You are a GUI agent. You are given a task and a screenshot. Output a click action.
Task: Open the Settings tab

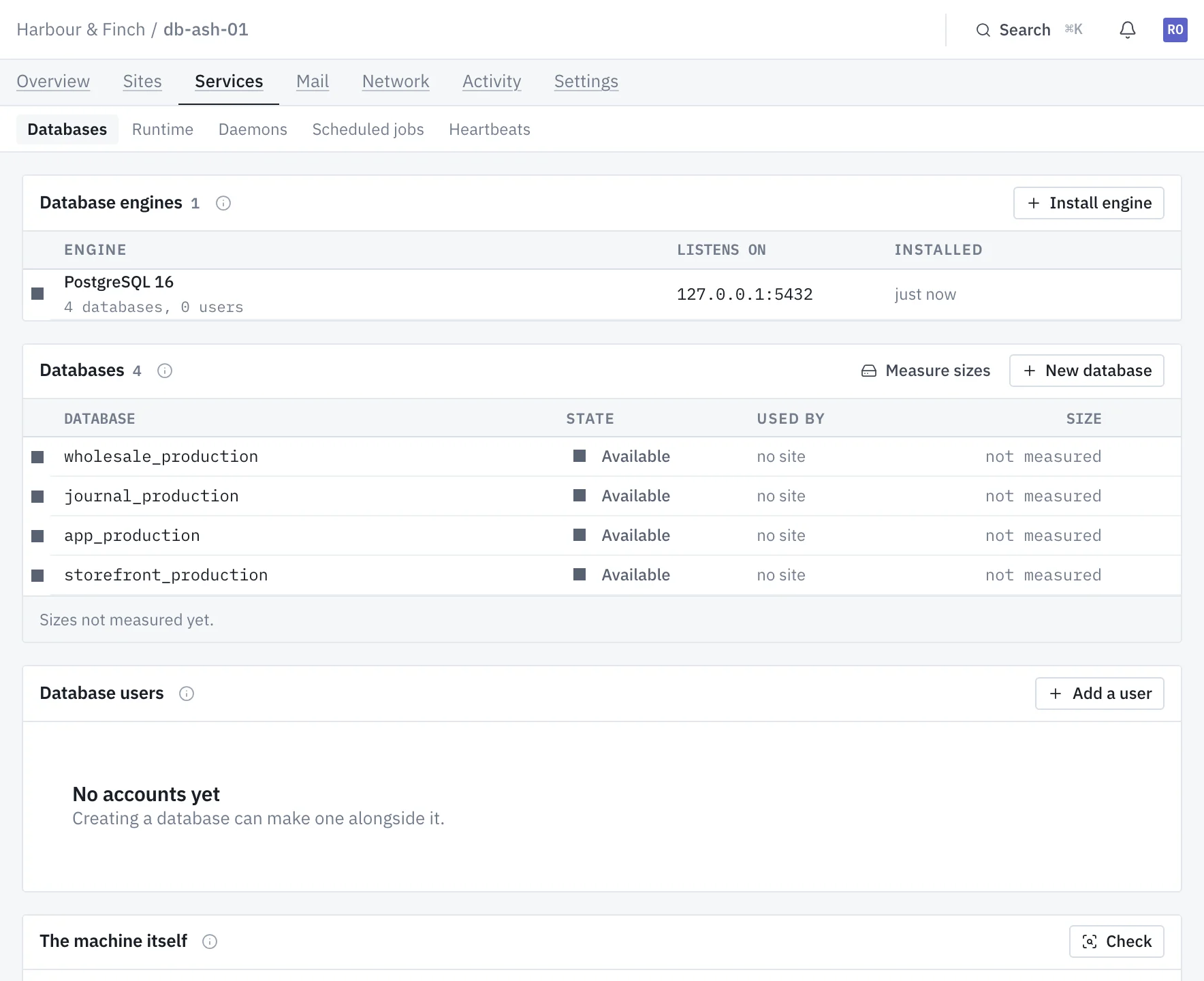pyautogui.click(x=586, y=82)
